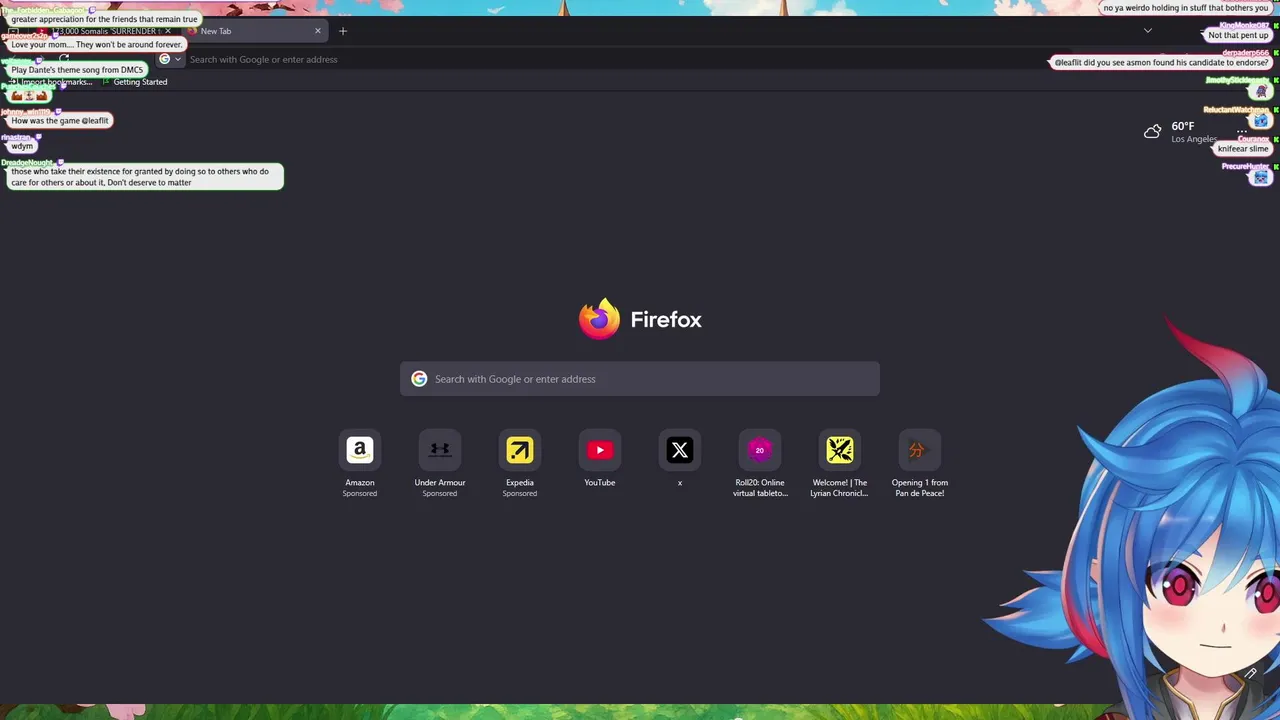Open the Pan de Peace shortcut tile
Image resolution: width=1280 pixels, height=720 pixels.
point(920,450)
